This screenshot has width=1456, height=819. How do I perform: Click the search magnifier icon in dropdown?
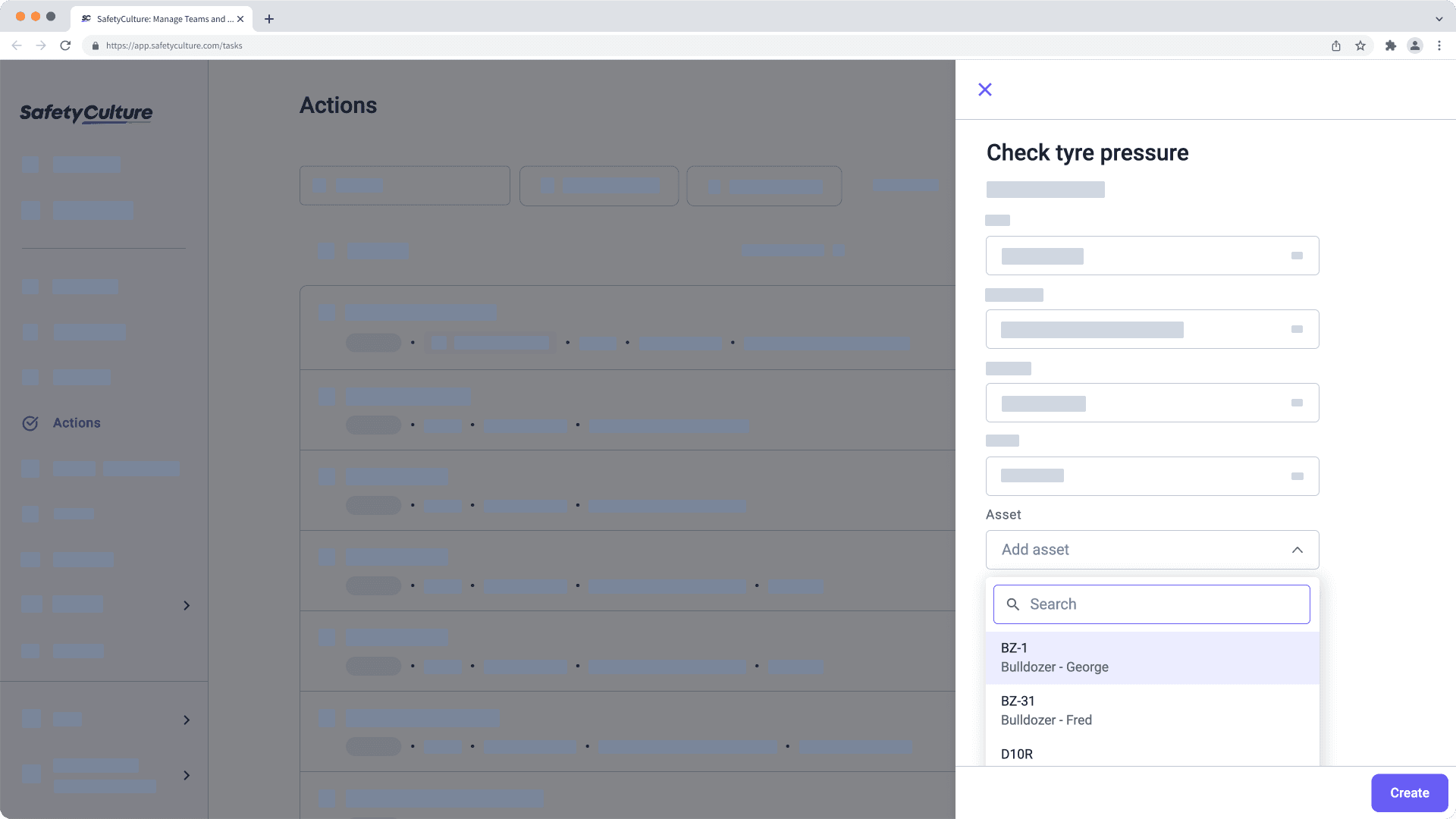point(1013,604)
